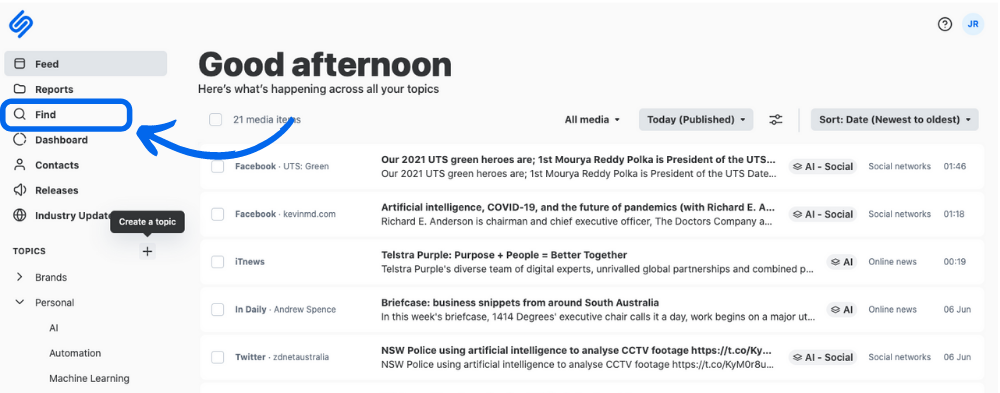This screenshot has height=393, width=1000.
Task: Click the Contacts person icon
Action: [20, 165]
